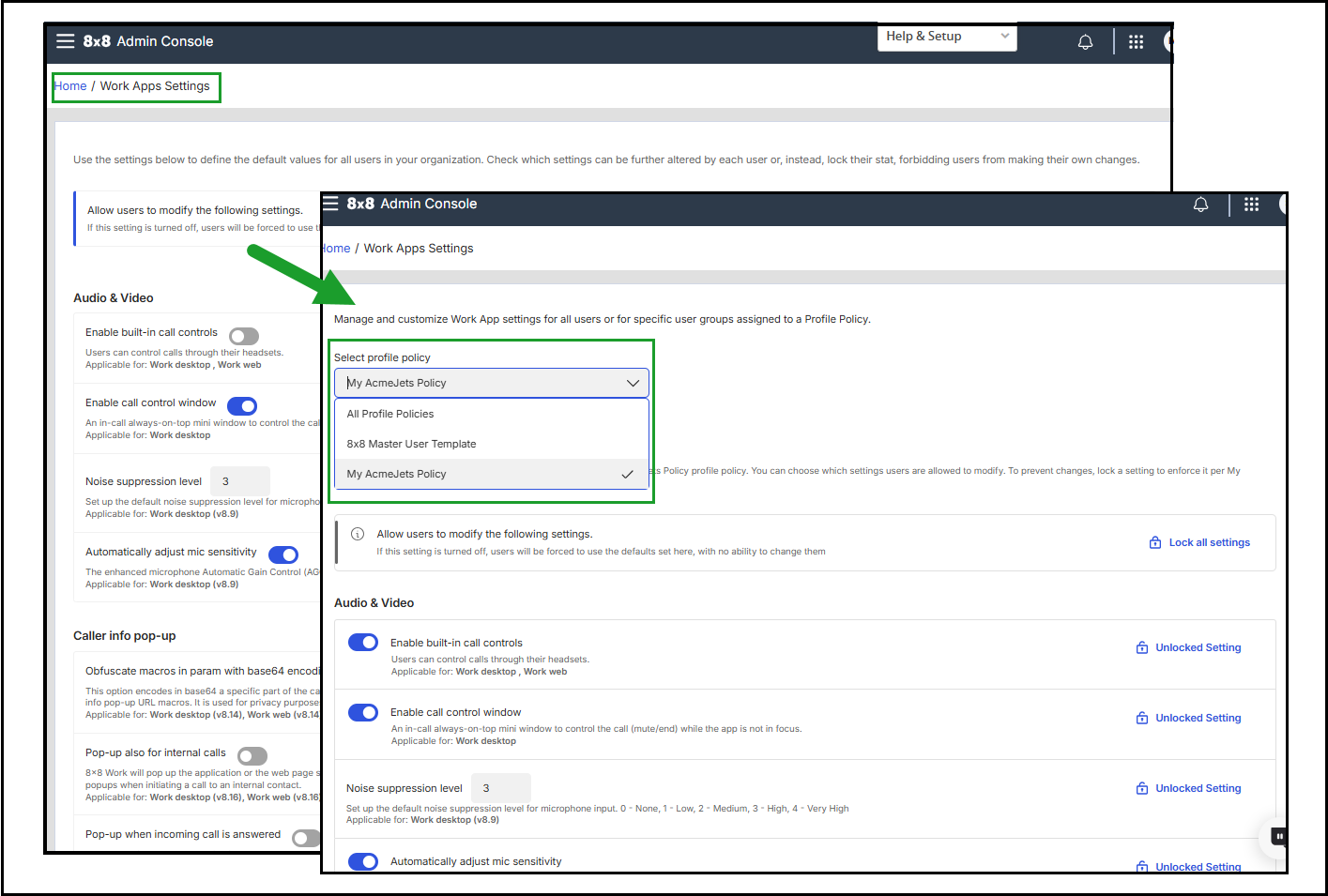Open hamburger menu in the front Admin Console
Screen dimensions: 1328x896
(x=330, y=204)
